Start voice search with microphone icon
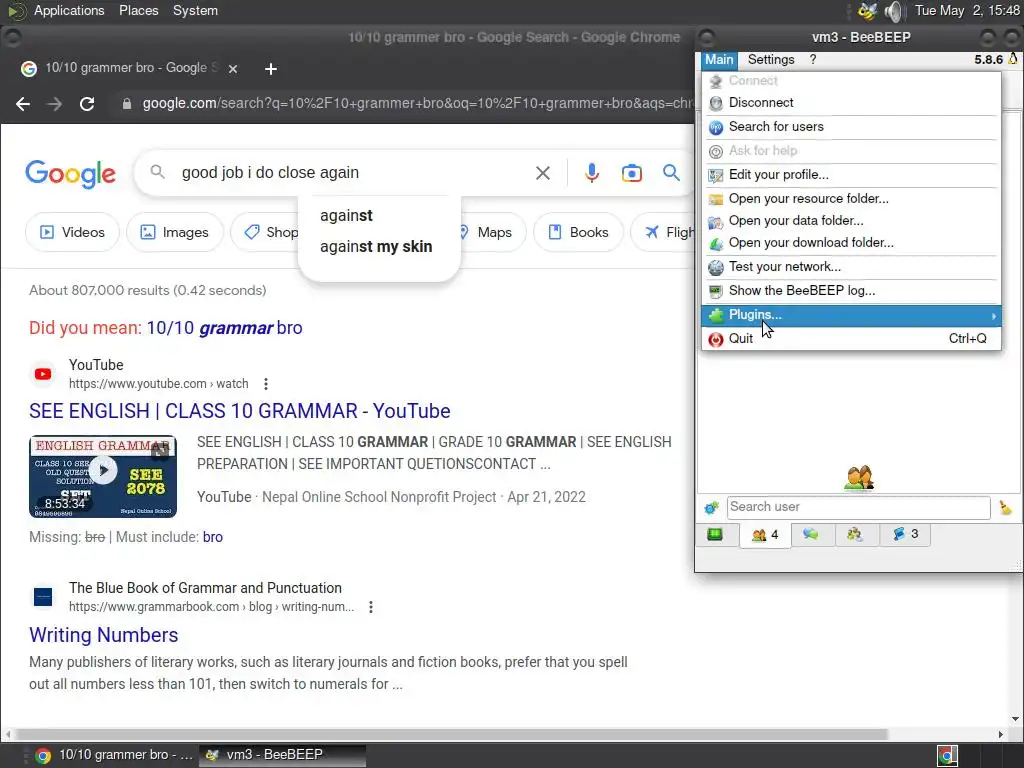The width and height of the screenshot is (1024, 768). point(592,173)
